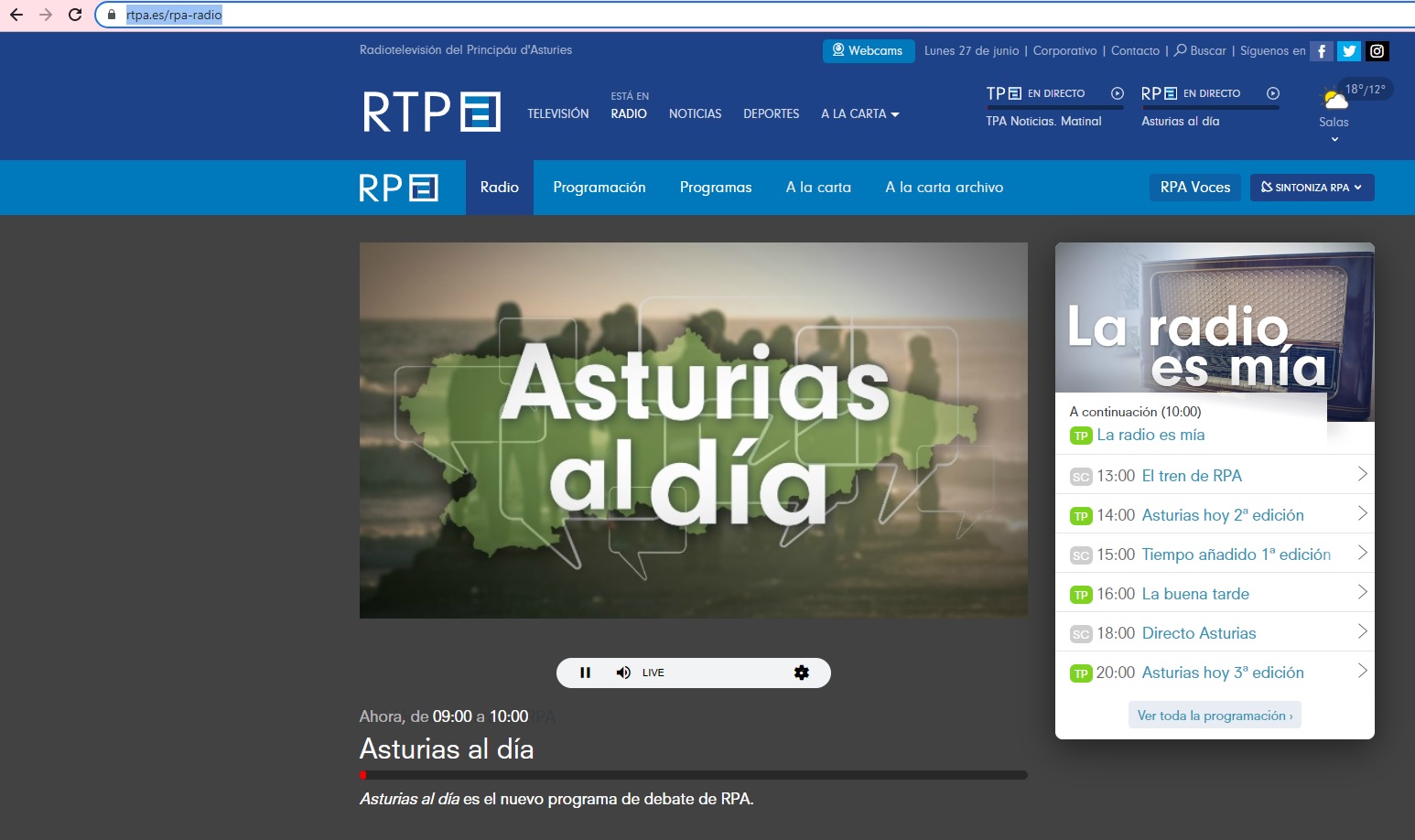Screen dimensions: 1415x840
Task: Play TPA live stream icon
Action: point(1118,93)
